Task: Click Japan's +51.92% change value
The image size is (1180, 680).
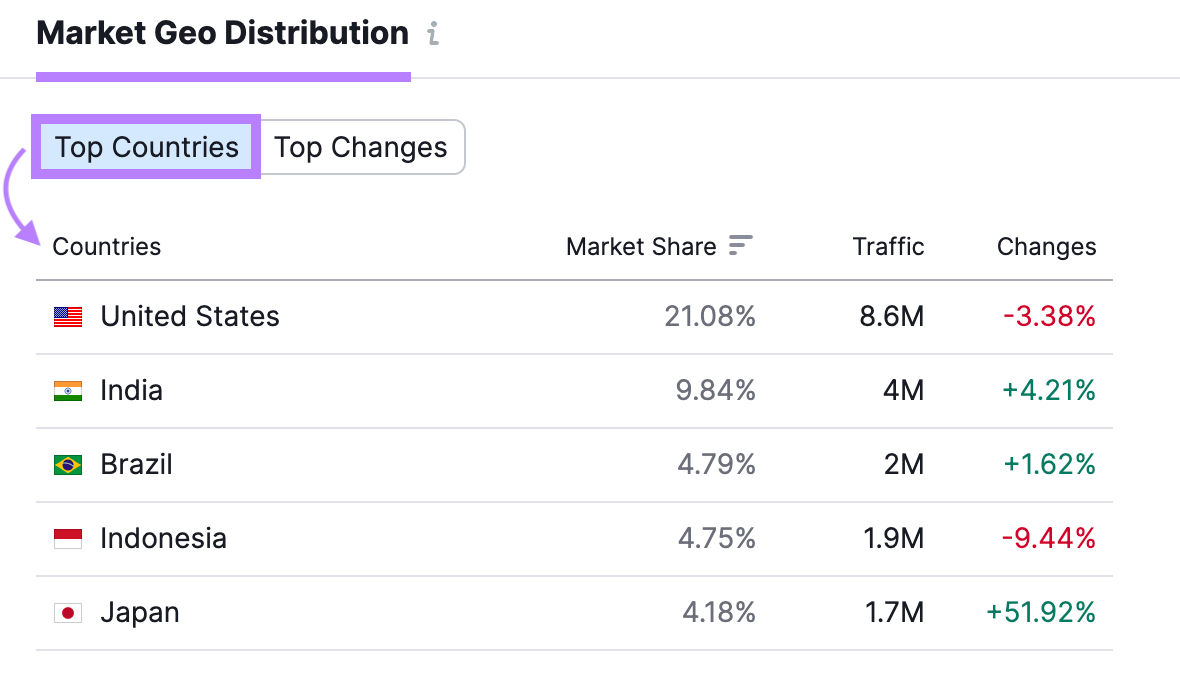Action: [x=1041, y=612]
